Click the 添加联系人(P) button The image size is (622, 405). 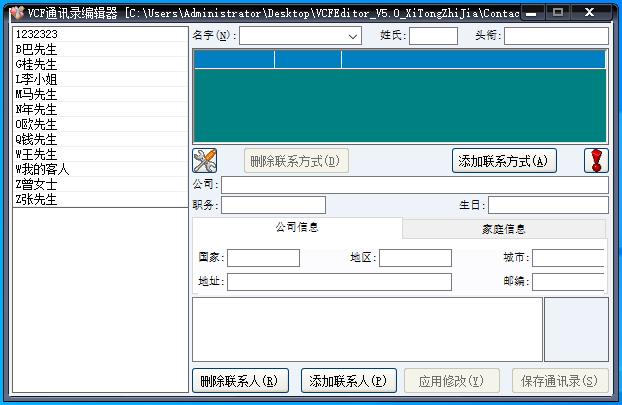click(349, 381)
